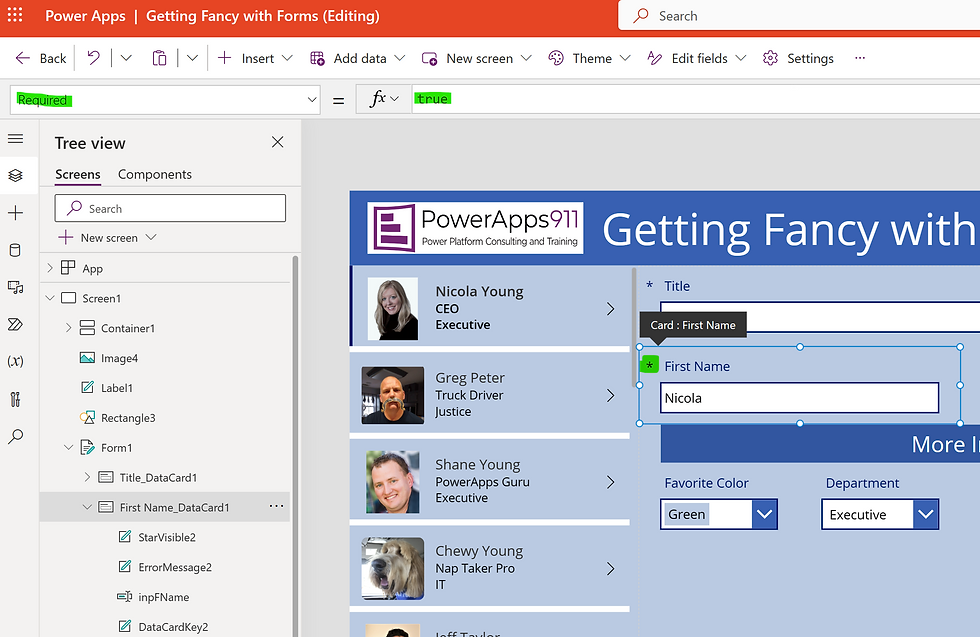980x637 pixels.
Task: Click Greg Peter's profile photo
Action: [x=392, y=396]
